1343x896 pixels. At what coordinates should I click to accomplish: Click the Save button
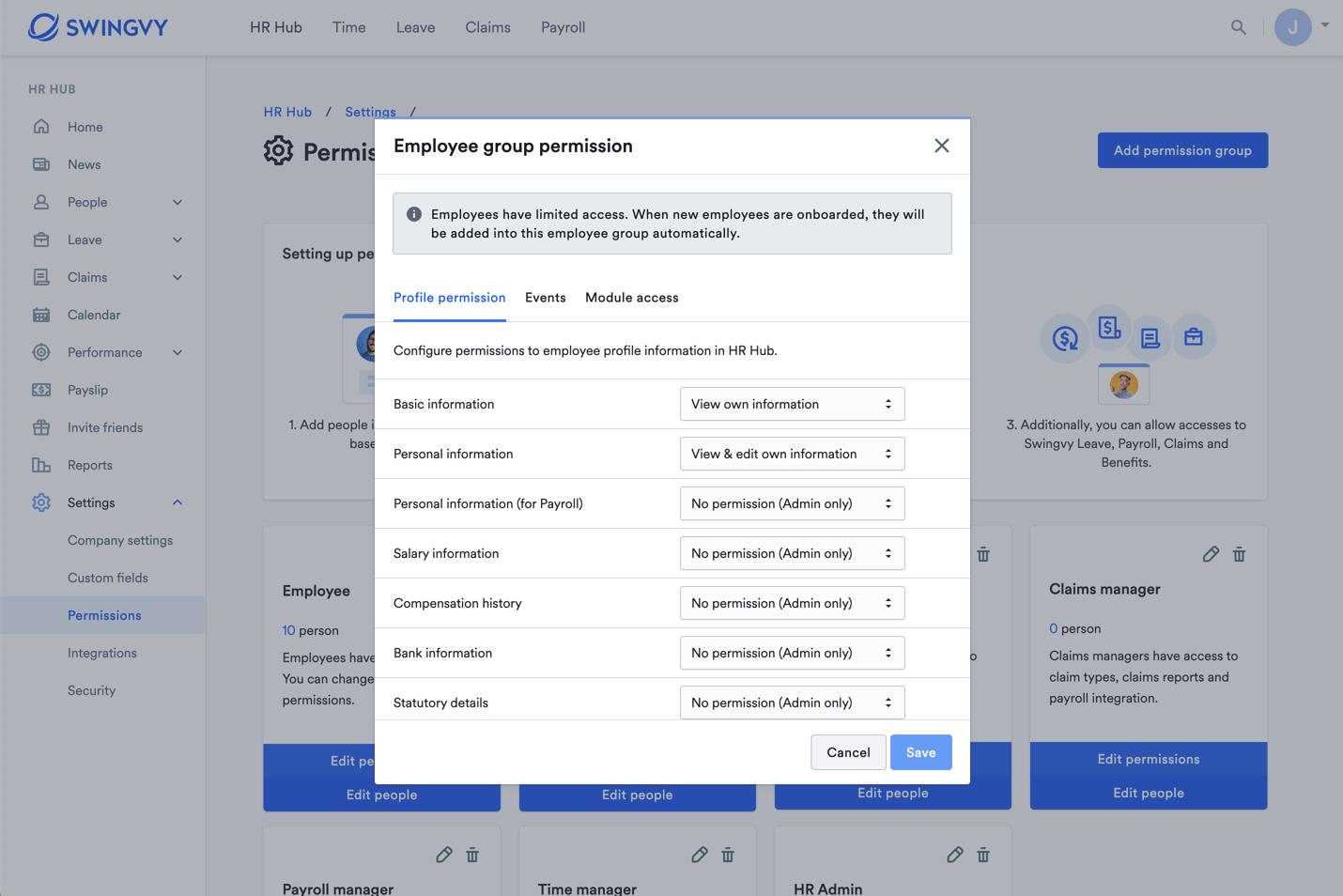(921, 752)
